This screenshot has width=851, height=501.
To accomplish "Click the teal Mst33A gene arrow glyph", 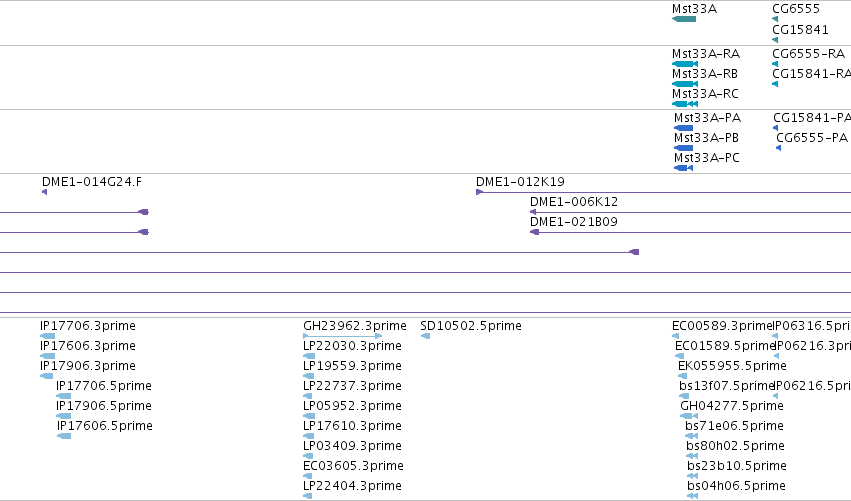I will pyautogui.click(x=684, y=20).
